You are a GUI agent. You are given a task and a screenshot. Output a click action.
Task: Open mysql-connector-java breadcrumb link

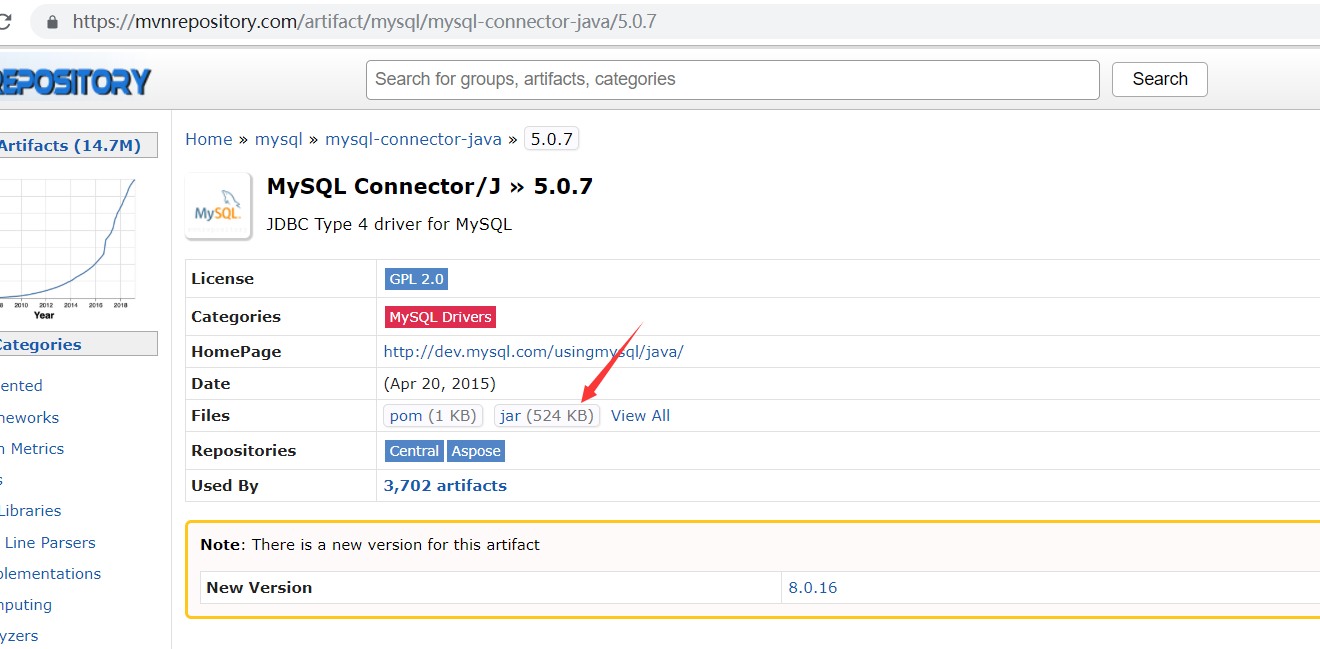point(413,139)
